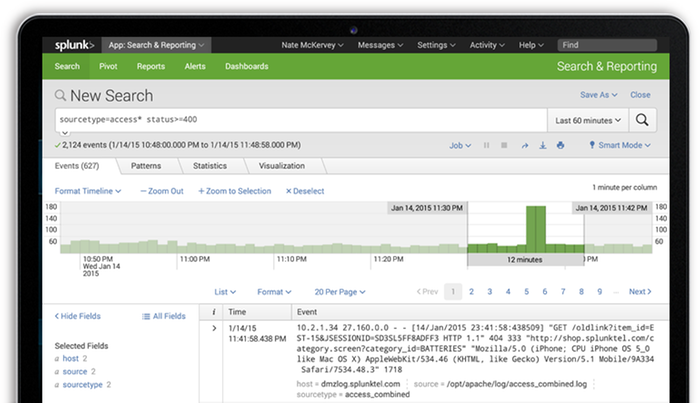Open All Fields list
The image size is (700, 403).
163,316
